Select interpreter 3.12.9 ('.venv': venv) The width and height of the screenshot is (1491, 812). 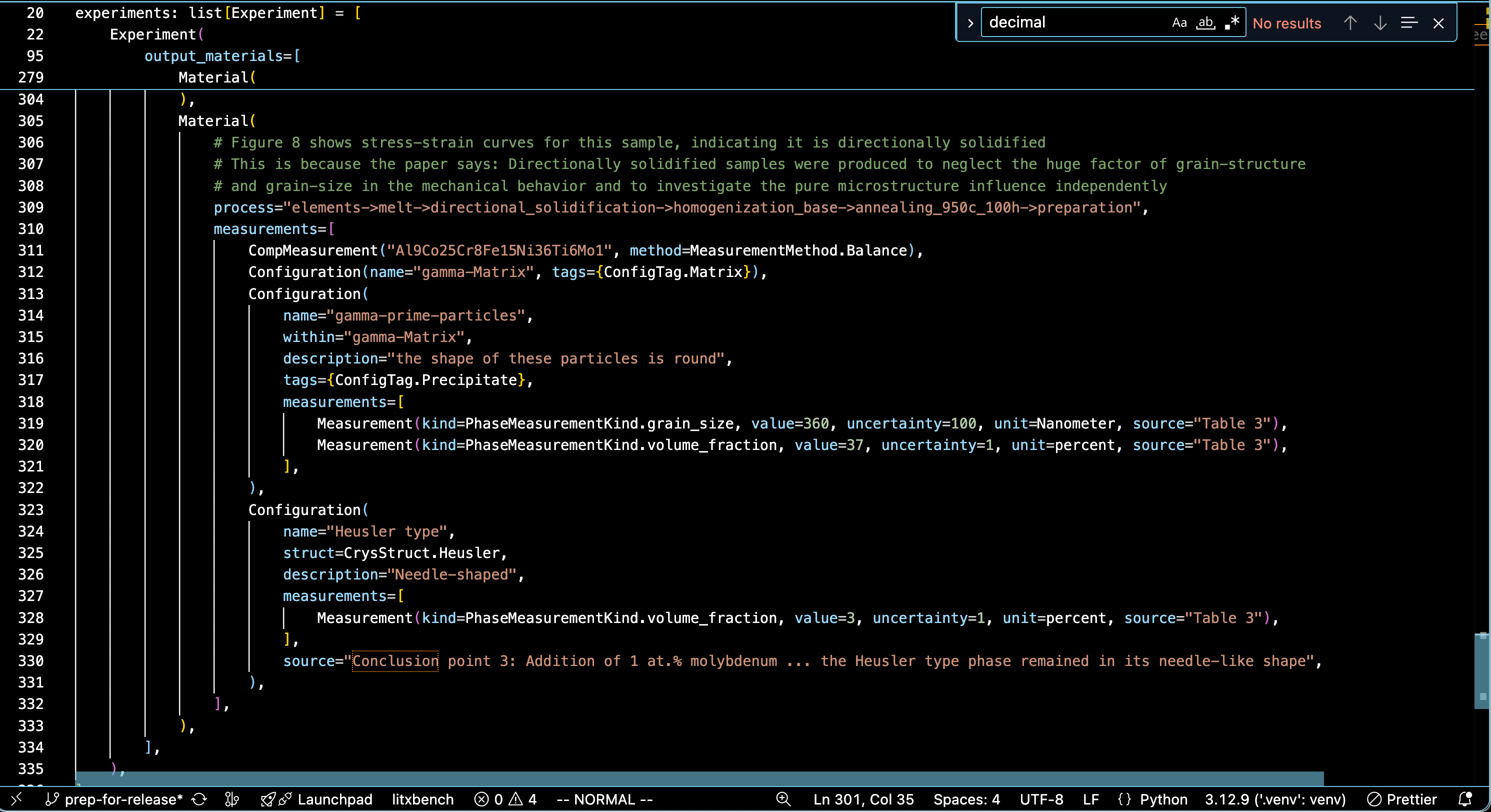click(x=1275, y=799)
